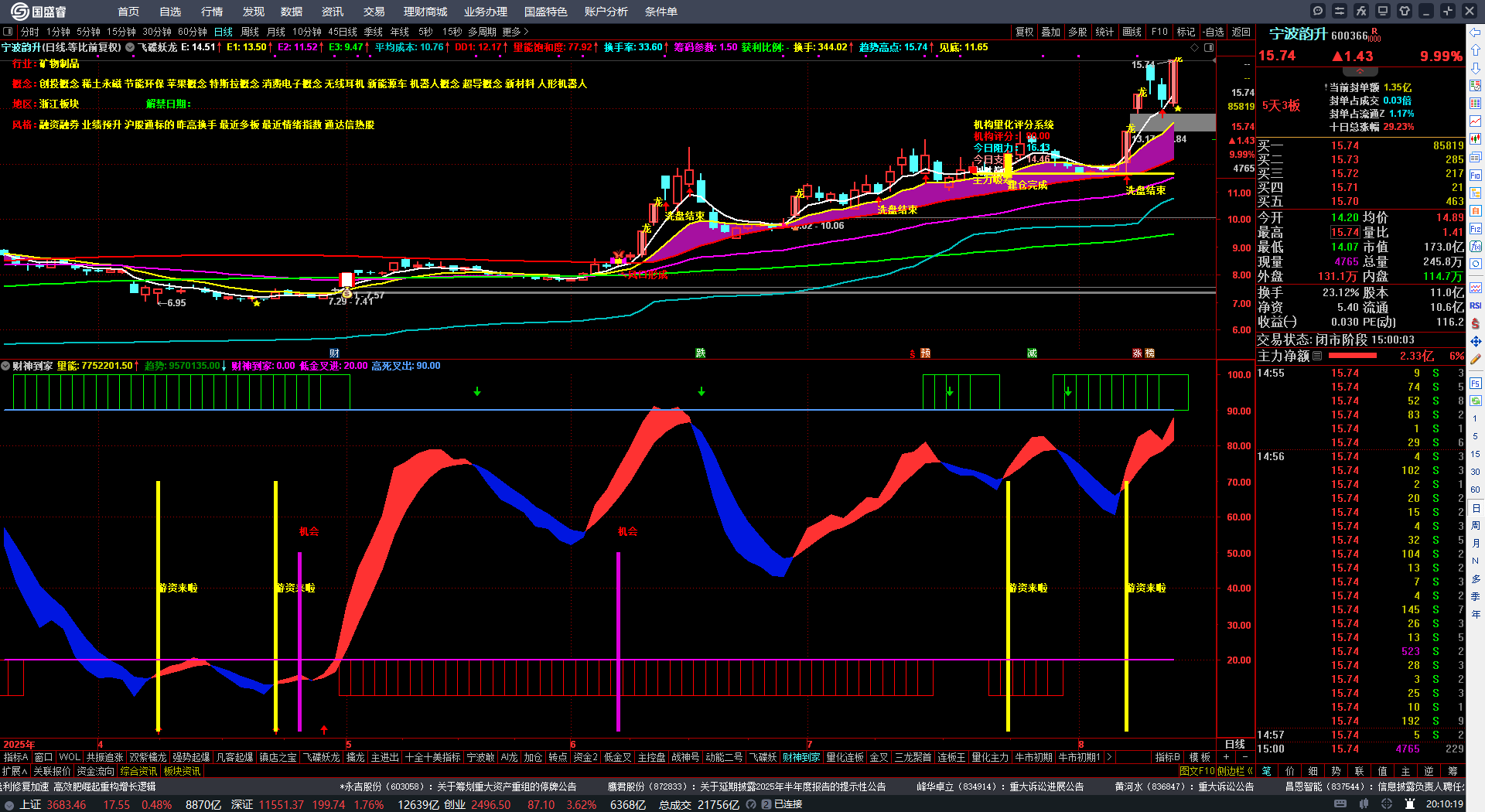Remove from watchlist with -自选
The image size is (1485, 812).
(1214, 32)
